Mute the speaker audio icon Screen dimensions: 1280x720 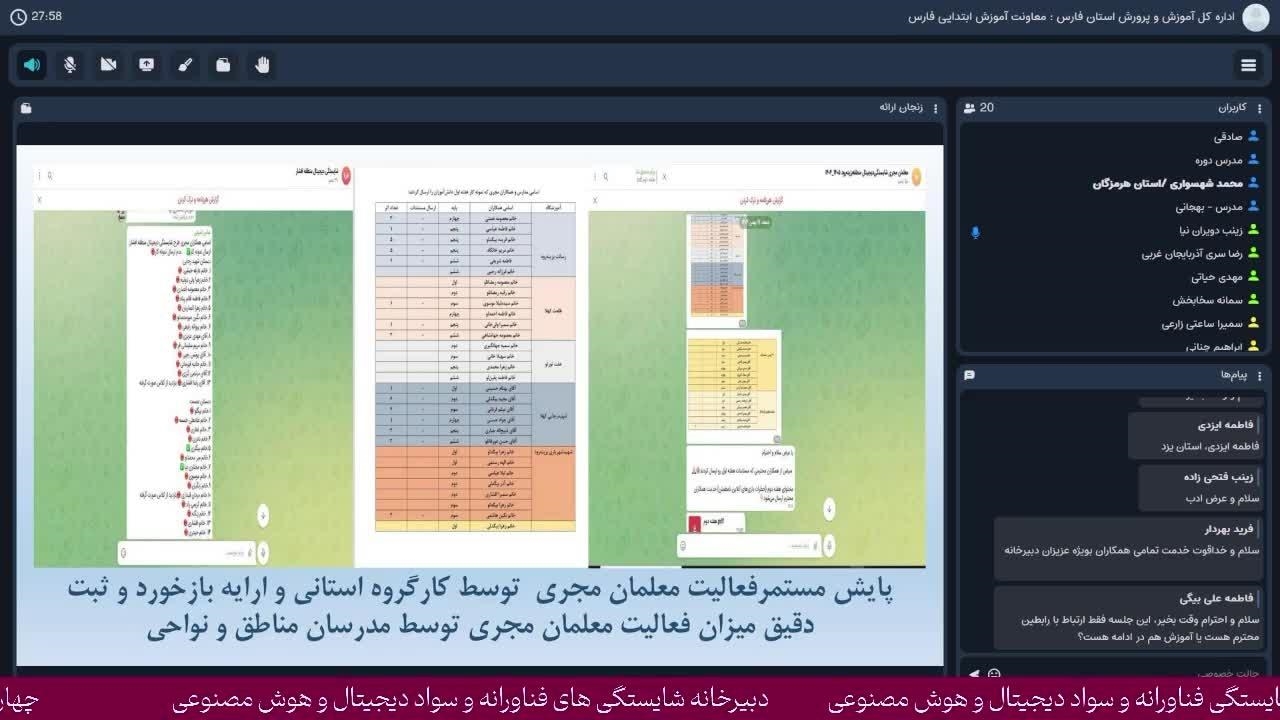(x=32, y=65)
